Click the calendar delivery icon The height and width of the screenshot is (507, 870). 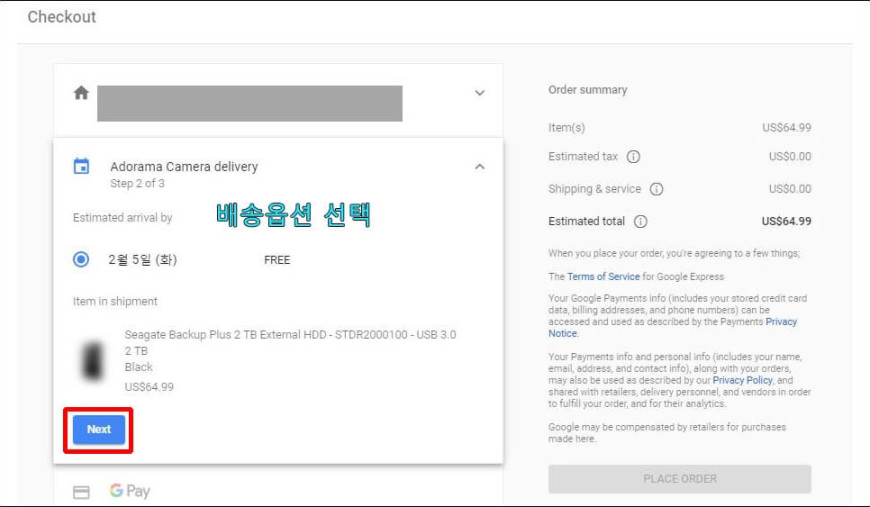(x=81, y=166)
